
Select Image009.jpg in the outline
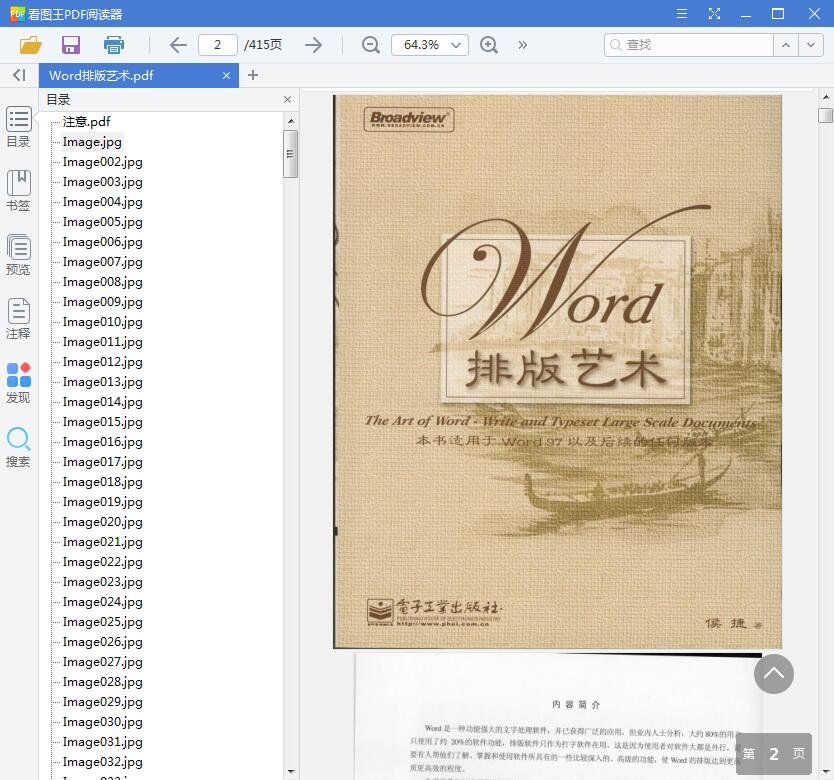tap(103, 302)
